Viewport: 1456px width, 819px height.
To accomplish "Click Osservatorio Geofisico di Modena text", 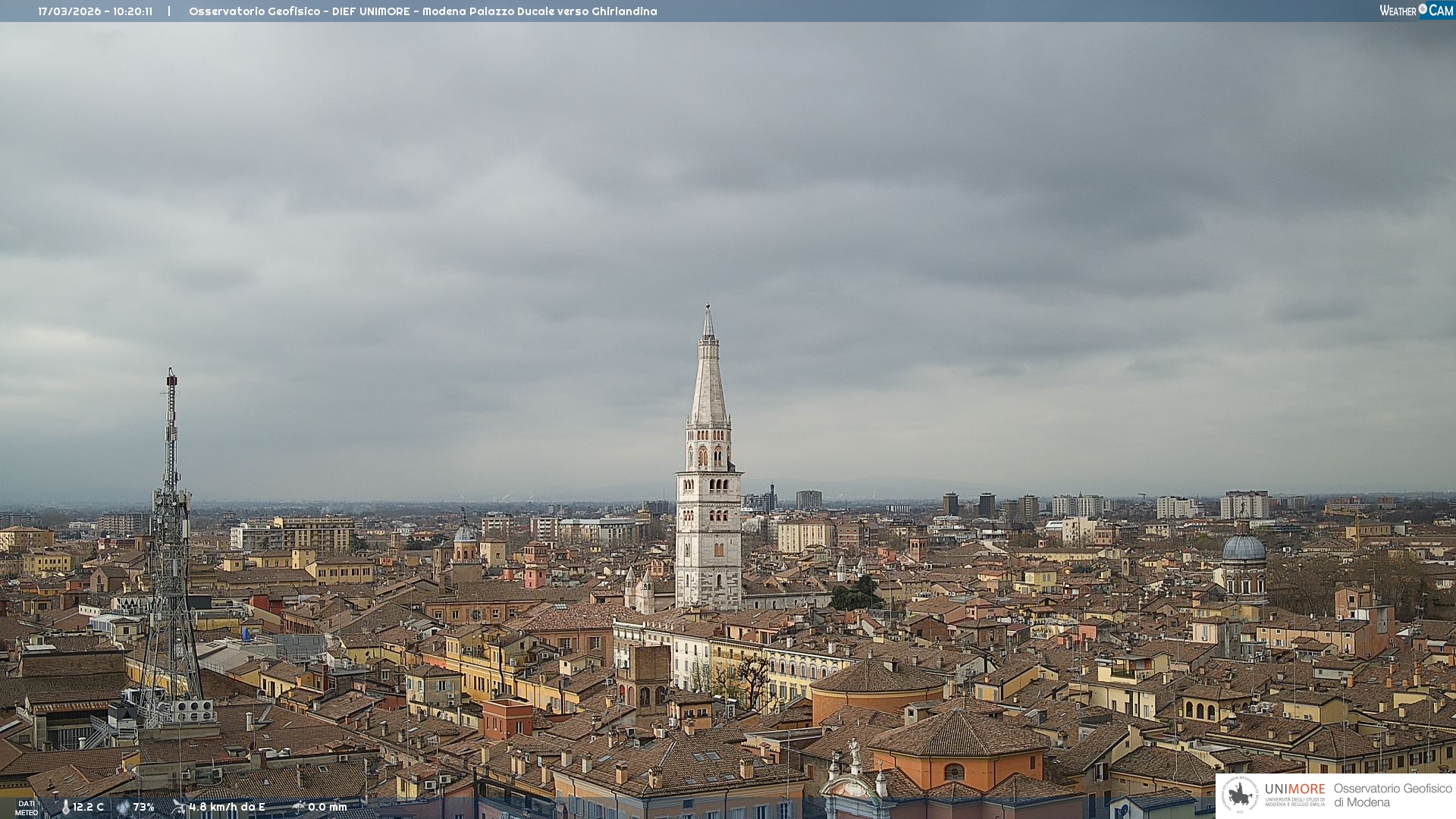I will click(1392, 795).
